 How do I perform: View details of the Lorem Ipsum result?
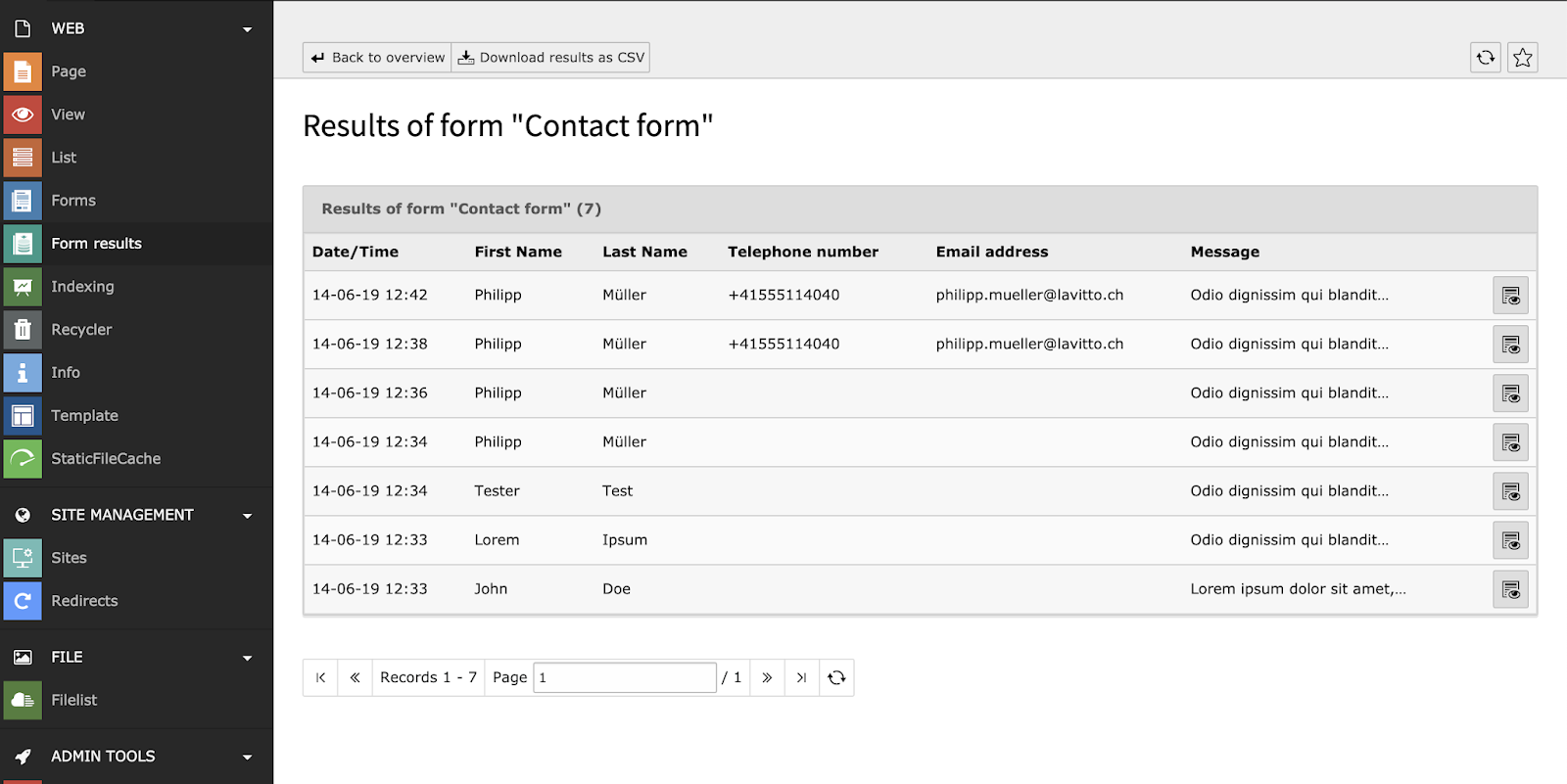pyautogui.click(x=1510, y=540)
